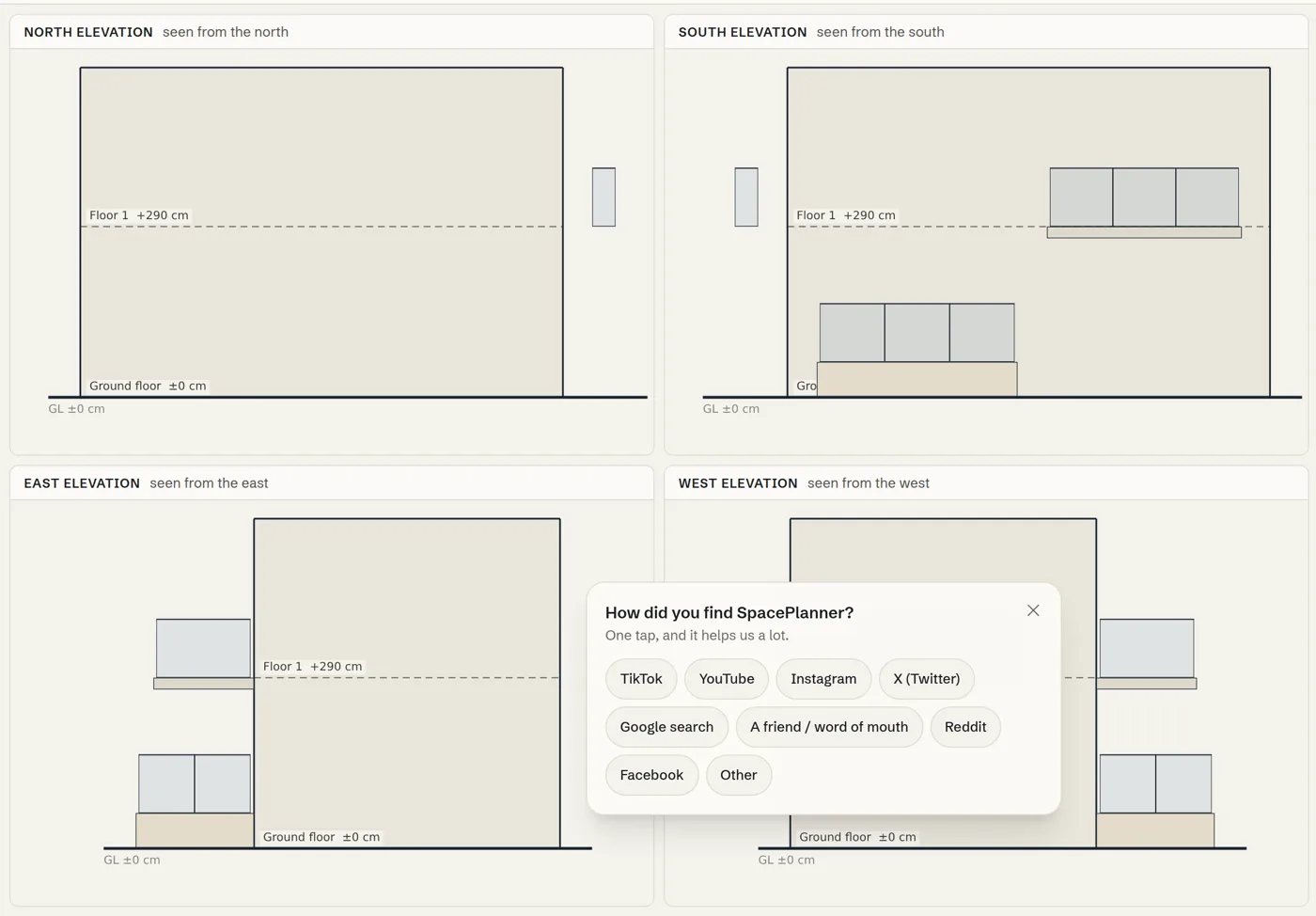Viewport: 1316px width, 916px height.
Task: Click east elevation 'Ground floor ±0 cm' label
Action: click(321, 837)
